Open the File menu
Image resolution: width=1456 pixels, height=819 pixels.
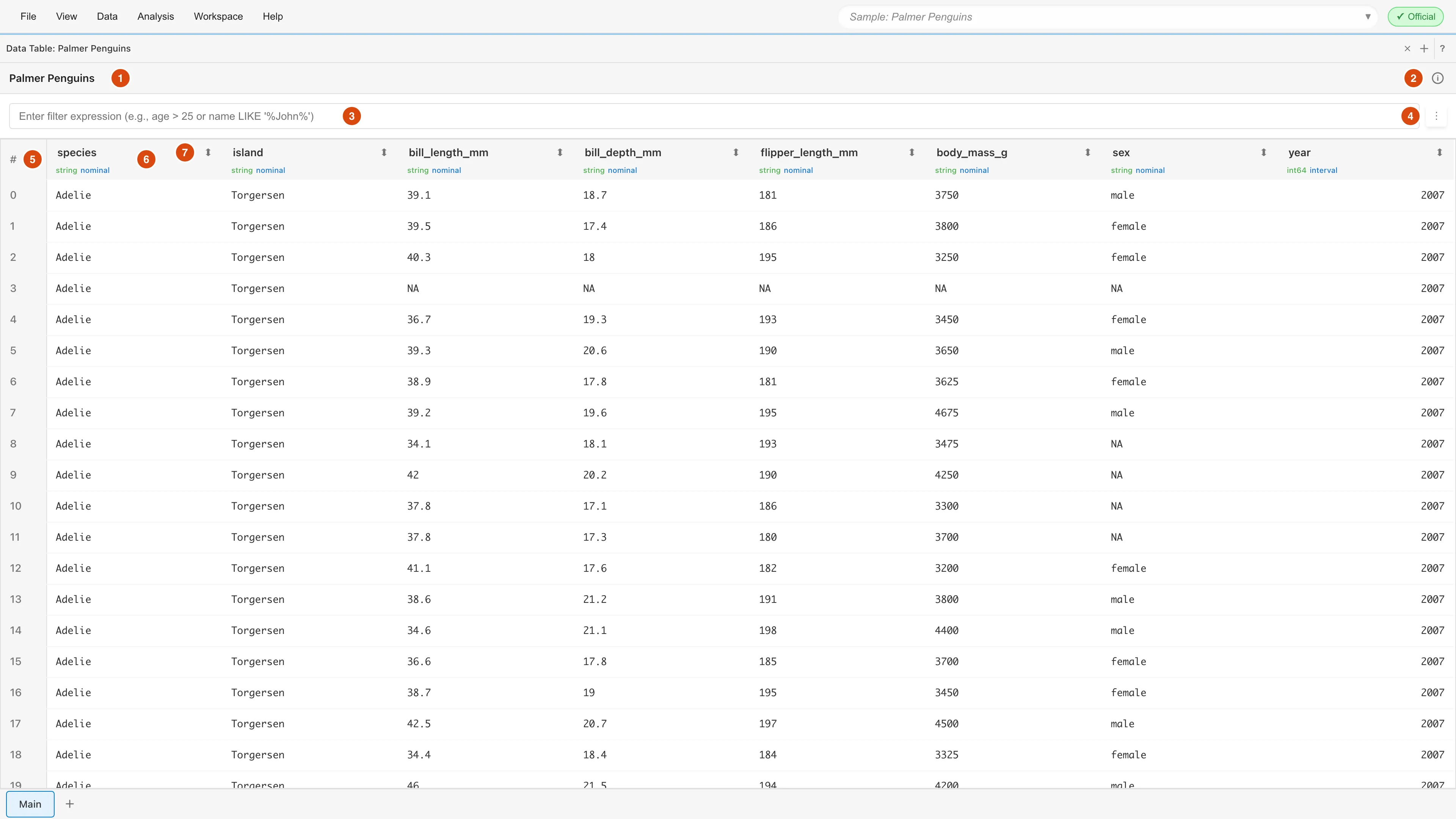[28, 16]
